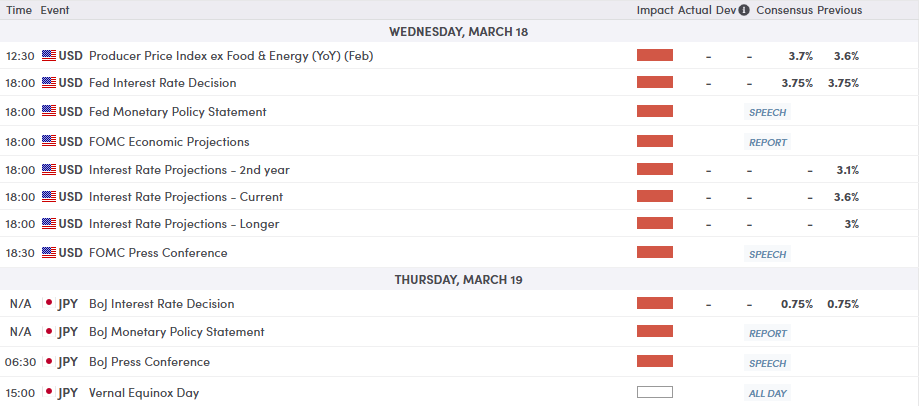Image resolution: width=920 pixels, height=406 pixels.
Task: Click empty impact bar for Vernal Equinox Day
Action: click(x=655, y=392)
